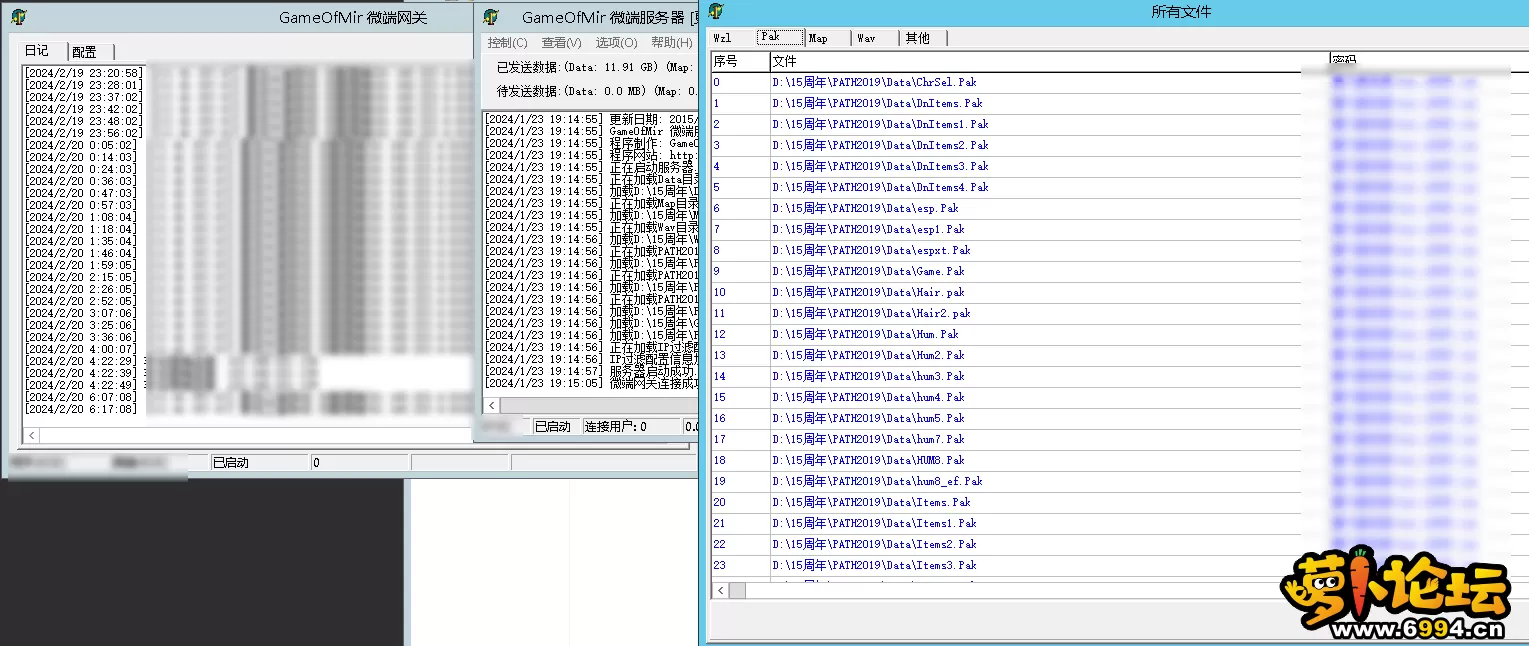The height and width of the screenshot is (646, 1529).
Task: Click gateway log entry 2024/2/20 4:00:07
Action: tap(81, 349)
